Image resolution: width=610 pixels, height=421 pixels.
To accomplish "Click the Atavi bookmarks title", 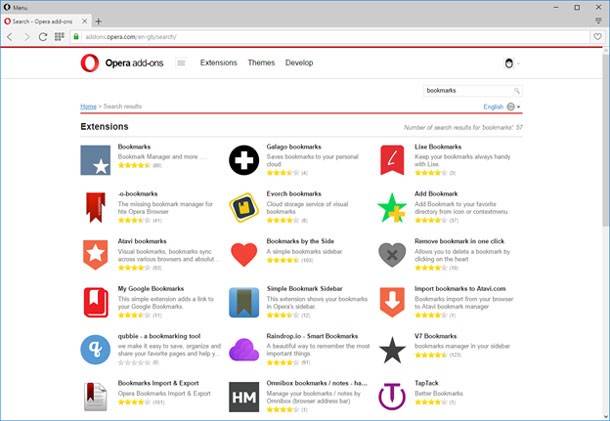I will pos(142,241).
